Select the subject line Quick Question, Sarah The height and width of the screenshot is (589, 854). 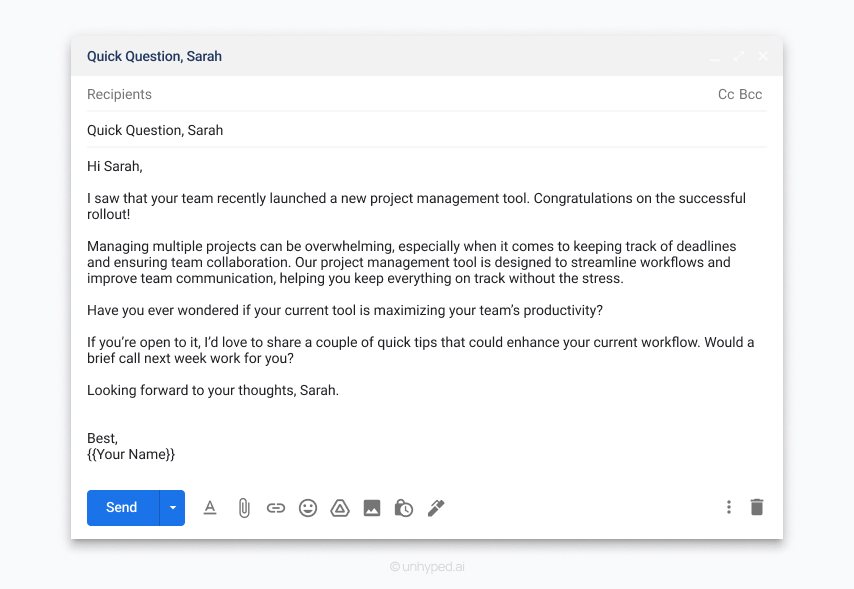tap(154, 130)
